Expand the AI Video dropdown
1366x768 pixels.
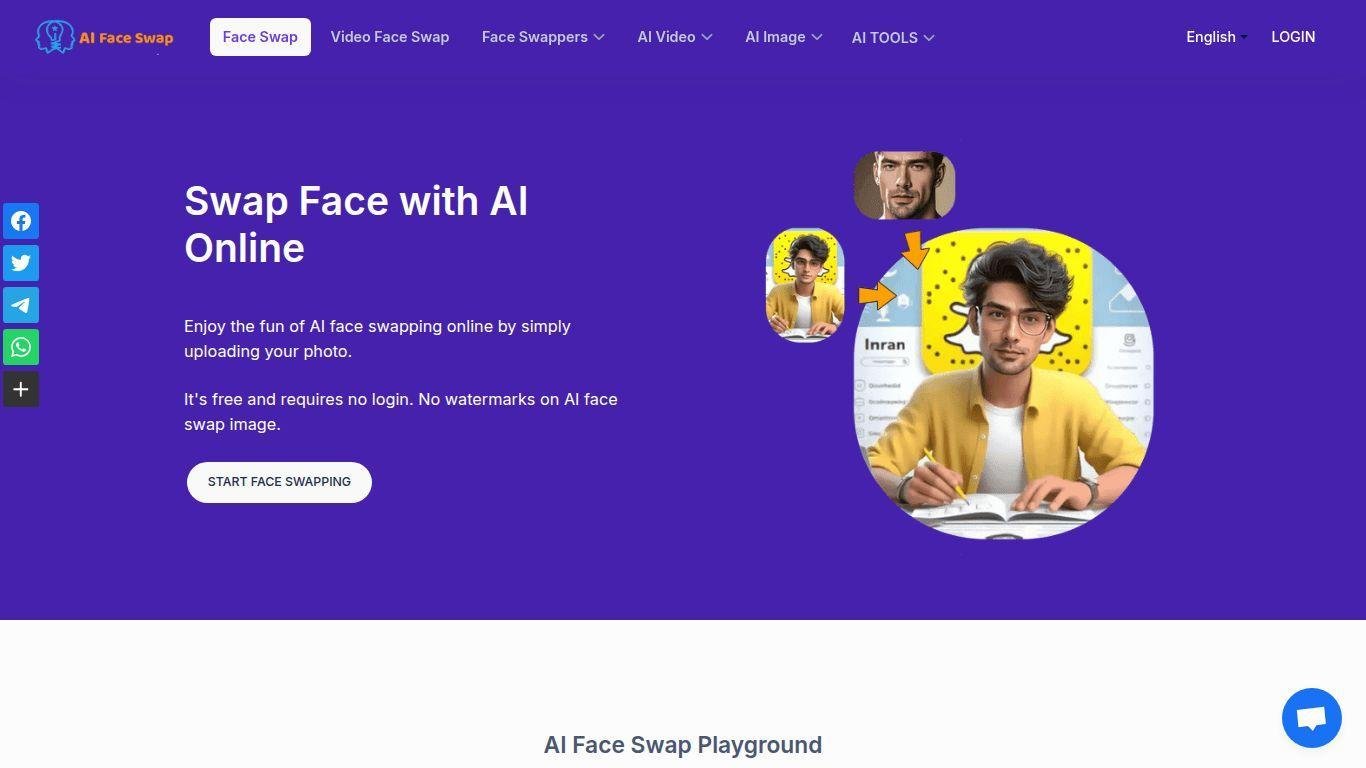pyautogui.click(x=675, y=37)
